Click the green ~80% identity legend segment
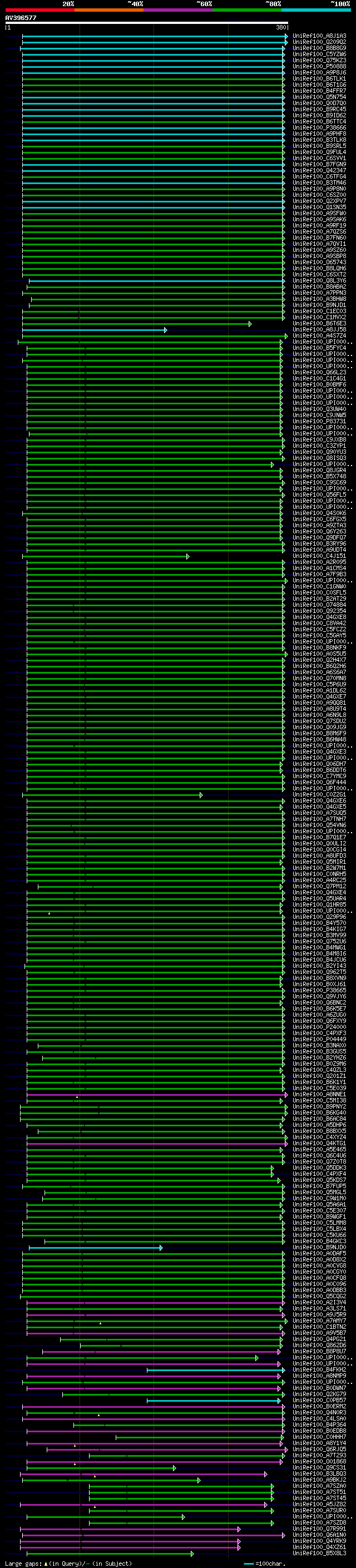Viewport: 356px width, 1568px height. (247, 10)
